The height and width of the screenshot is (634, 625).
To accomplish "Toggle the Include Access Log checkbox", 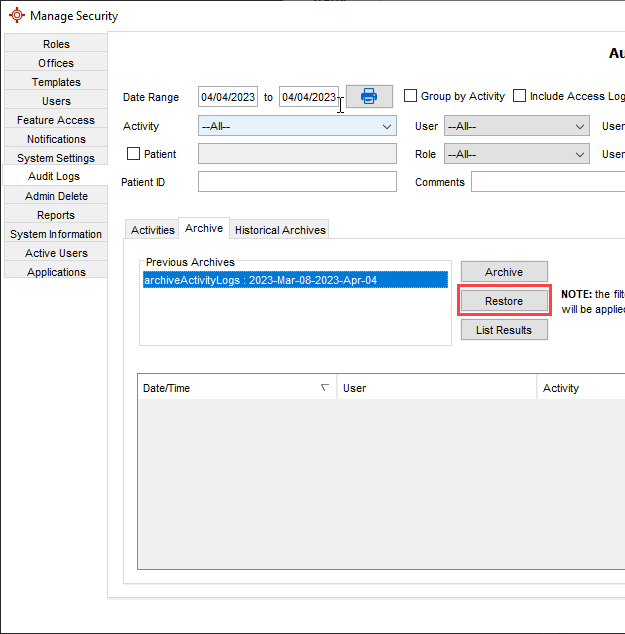I will coord(519,96).
